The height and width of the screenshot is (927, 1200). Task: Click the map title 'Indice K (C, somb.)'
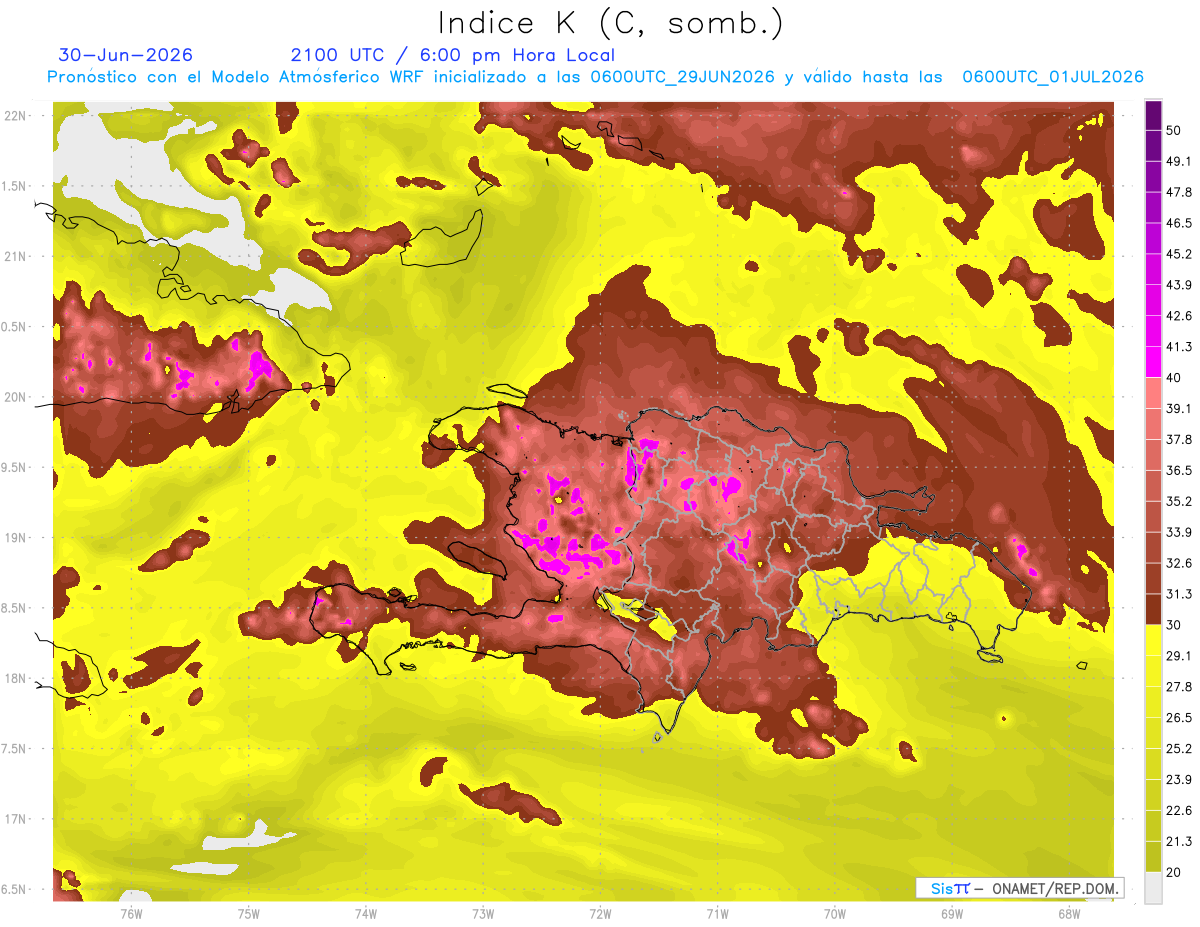[x=611, y=22]
